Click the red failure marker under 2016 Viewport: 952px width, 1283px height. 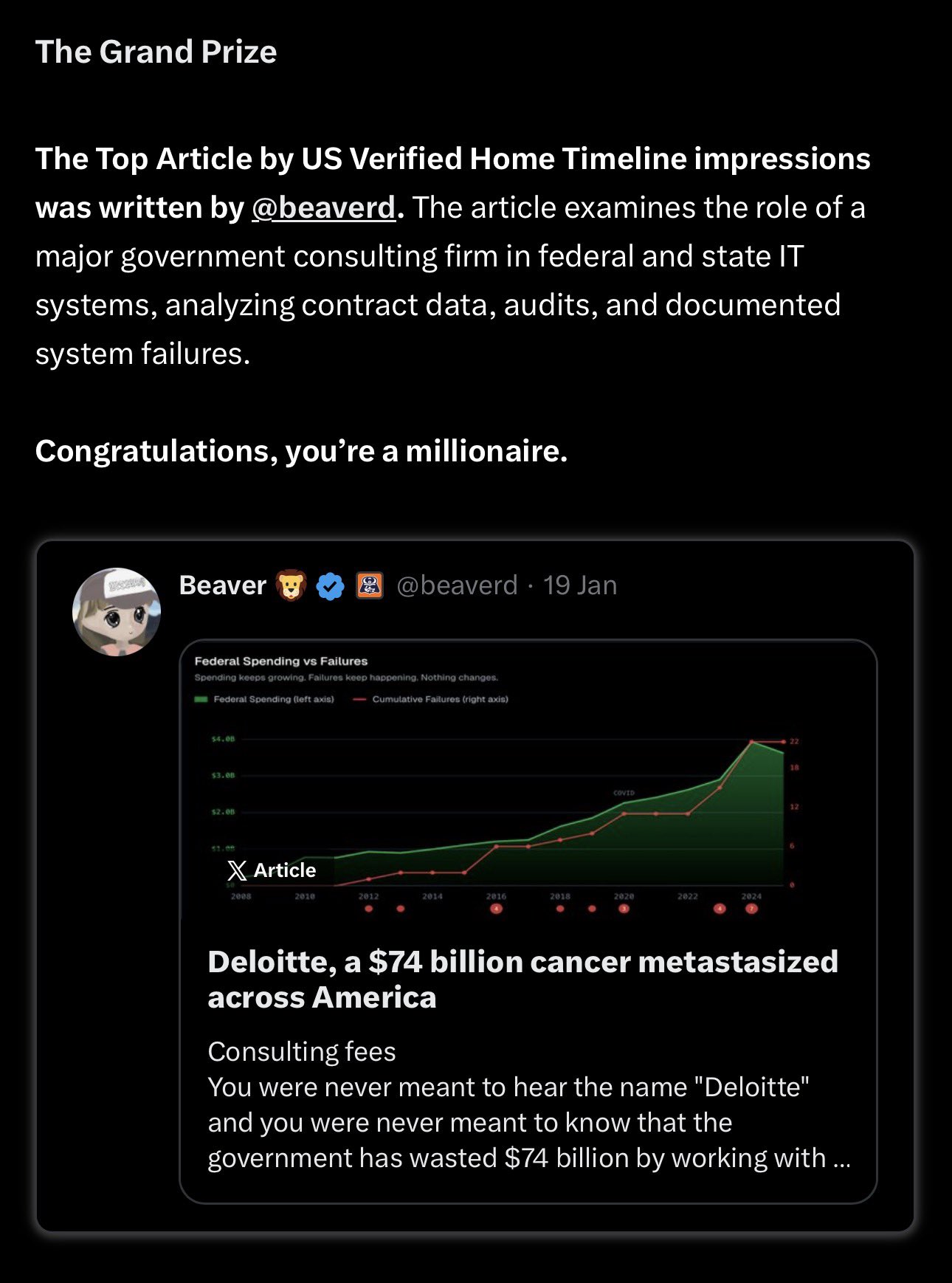pyautogui.click(x=496, y=909)
